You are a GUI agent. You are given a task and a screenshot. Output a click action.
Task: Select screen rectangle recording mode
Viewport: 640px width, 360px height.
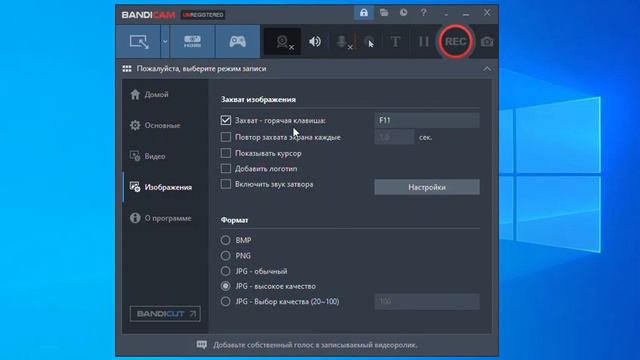pyautogui.click(x=138, y=42)
